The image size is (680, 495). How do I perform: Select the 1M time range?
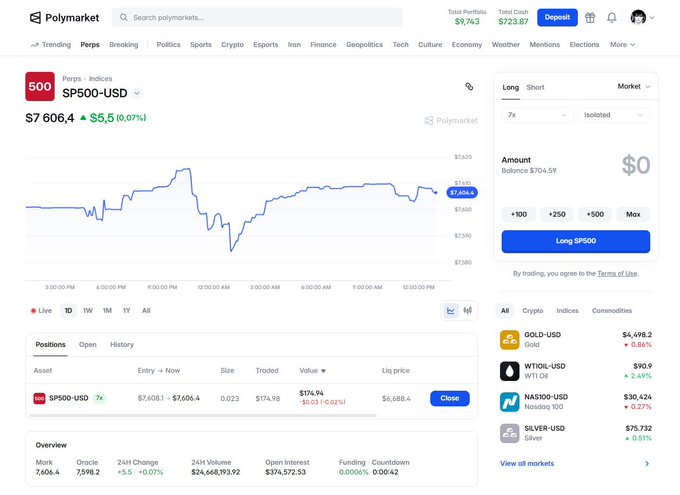(107, 311)
